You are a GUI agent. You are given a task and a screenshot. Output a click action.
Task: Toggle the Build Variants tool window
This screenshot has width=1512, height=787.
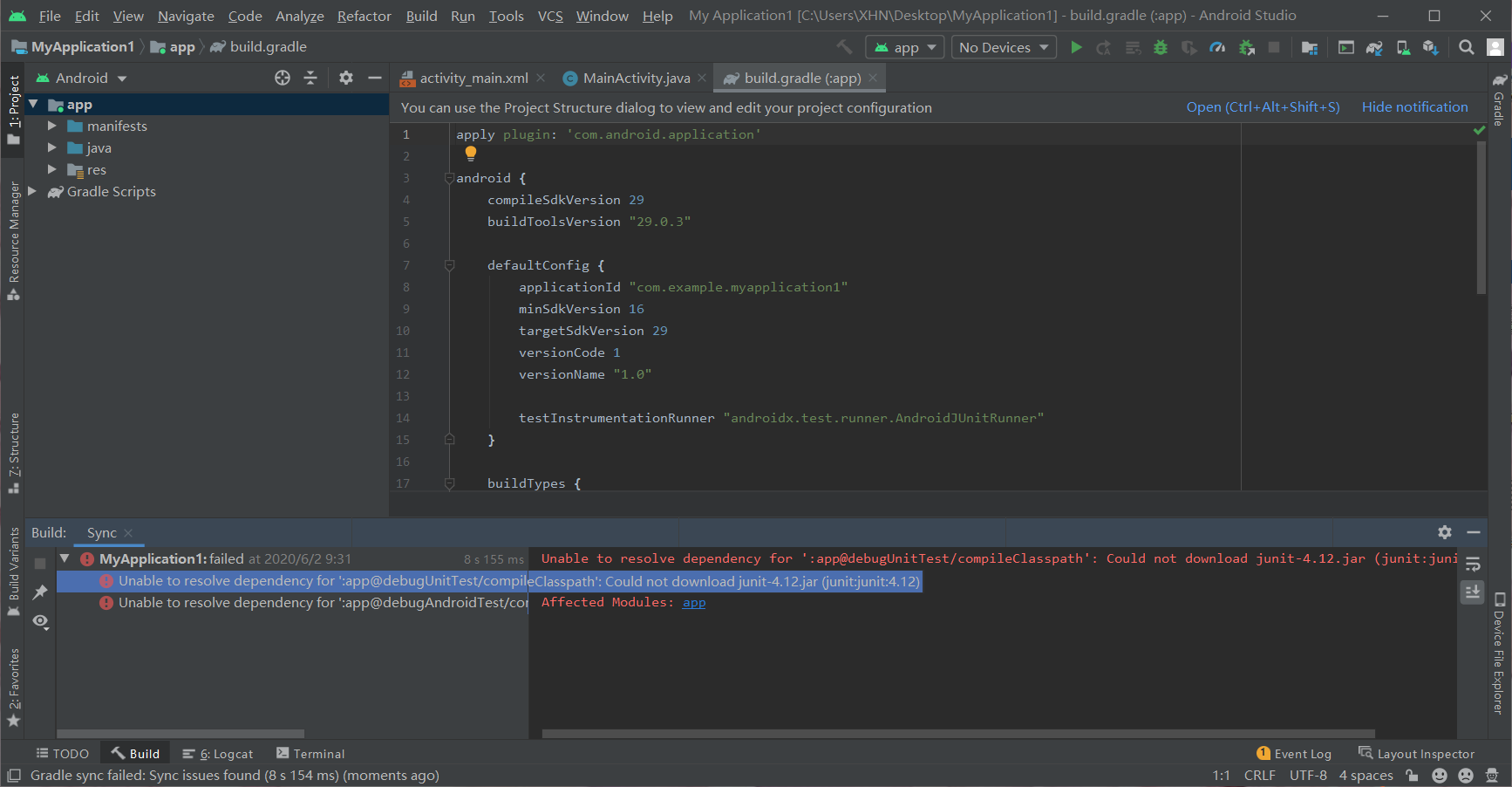point(14,571)
